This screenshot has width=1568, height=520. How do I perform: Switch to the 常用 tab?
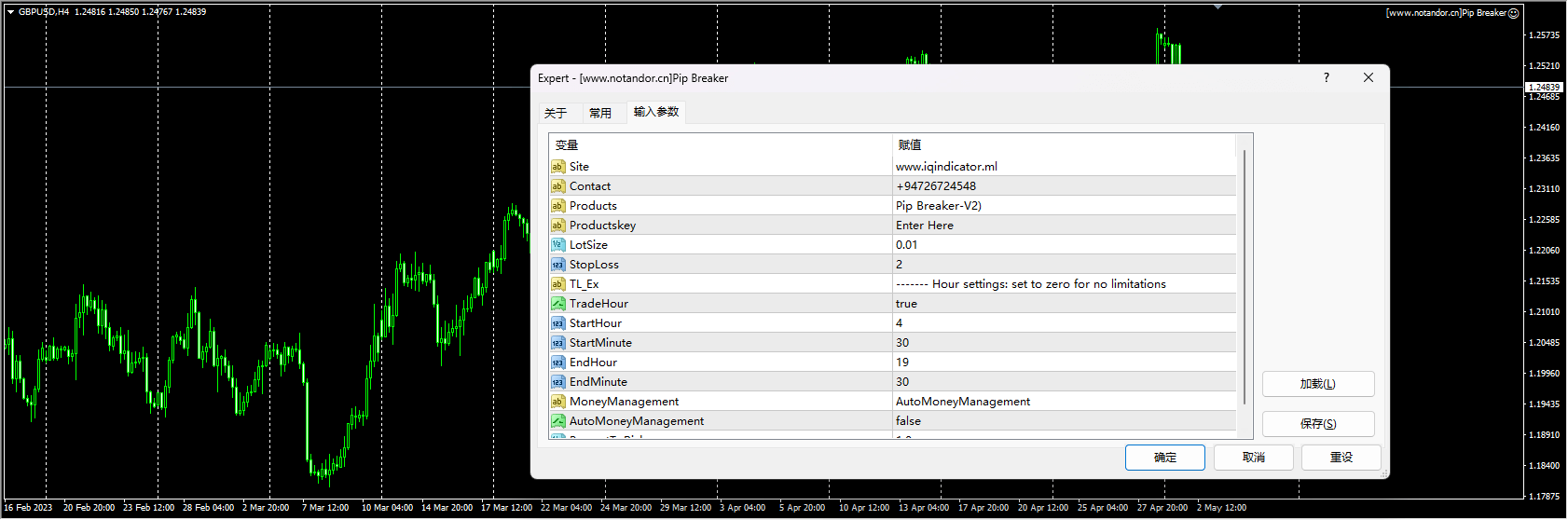pos(600,113)
